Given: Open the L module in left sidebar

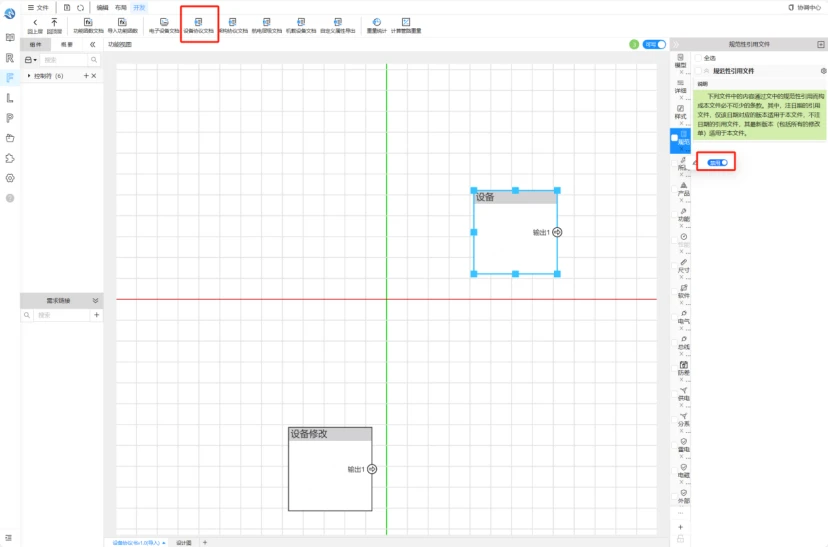Looking at the screenshot, I should pos(10,98).
